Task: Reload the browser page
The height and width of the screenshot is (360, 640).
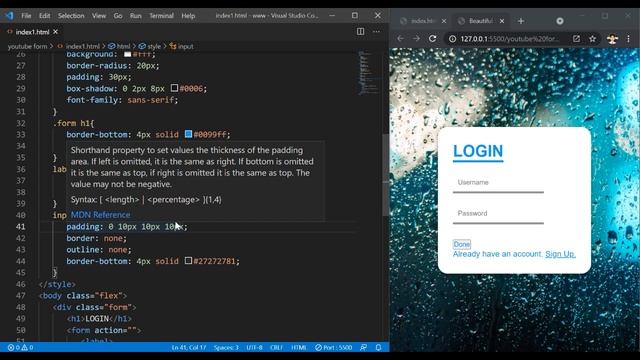Action: coord(432,39)
